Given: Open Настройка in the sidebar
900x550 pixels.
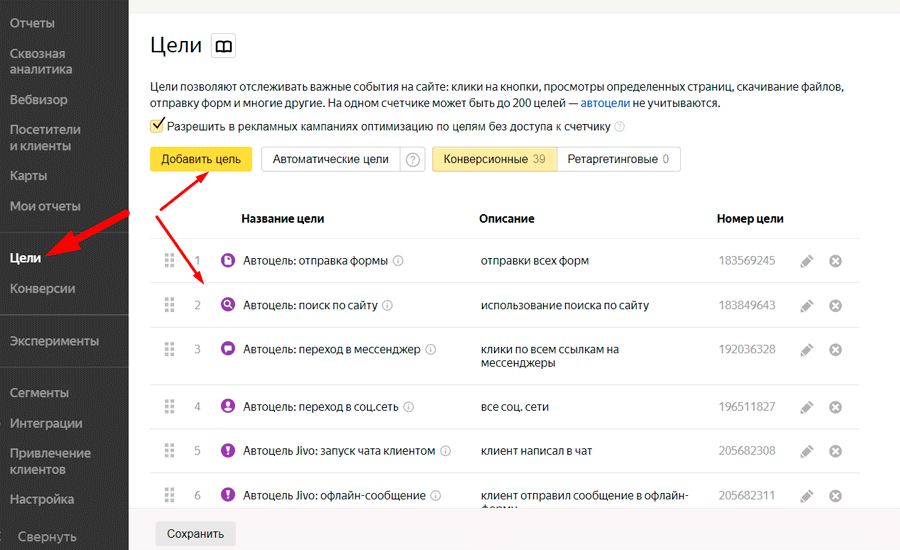Looking at the screenshot, I should pos(41,499).
